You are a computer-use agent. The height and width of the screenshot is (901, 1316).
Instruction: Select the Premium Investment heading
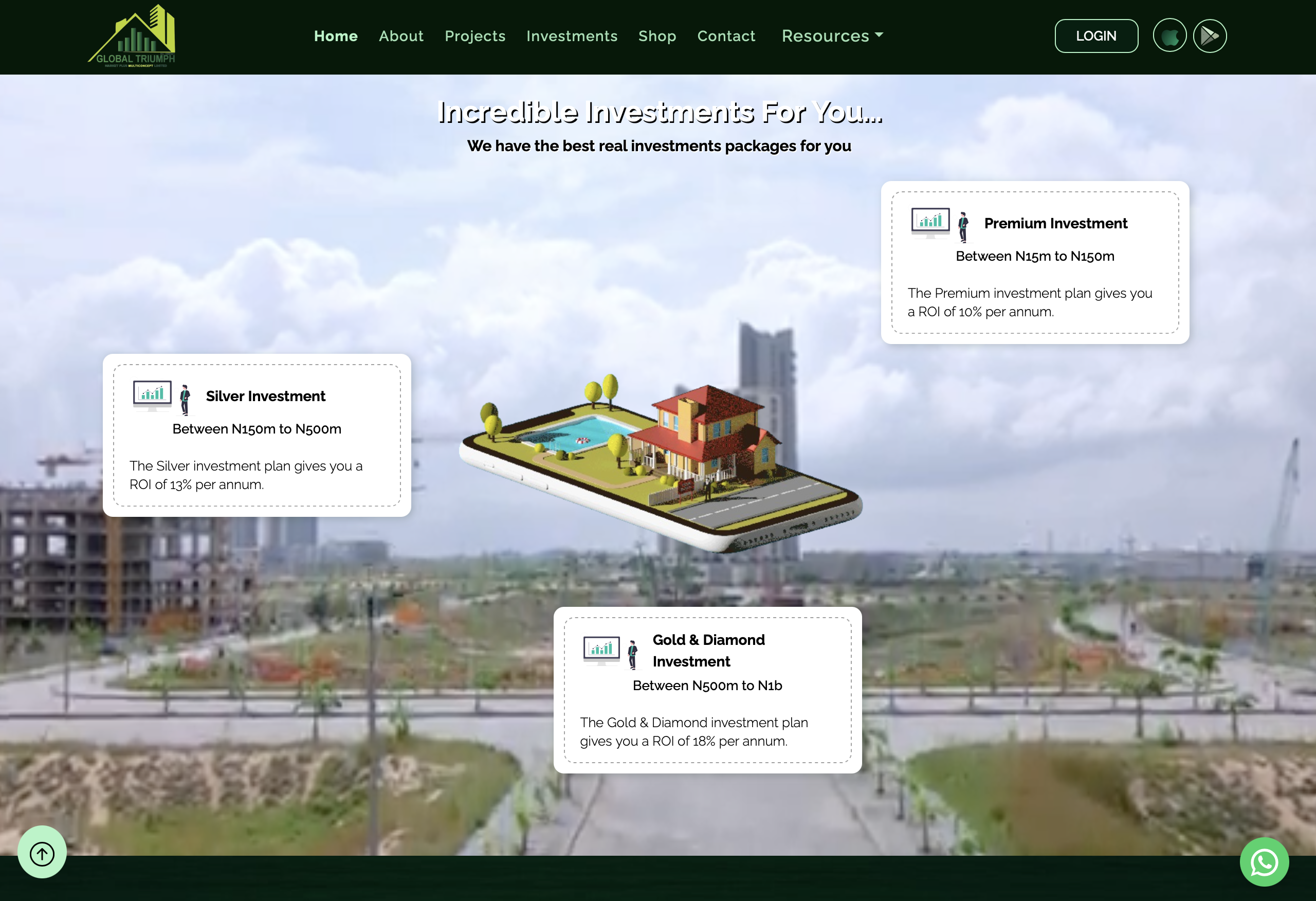coord(1055,223)
